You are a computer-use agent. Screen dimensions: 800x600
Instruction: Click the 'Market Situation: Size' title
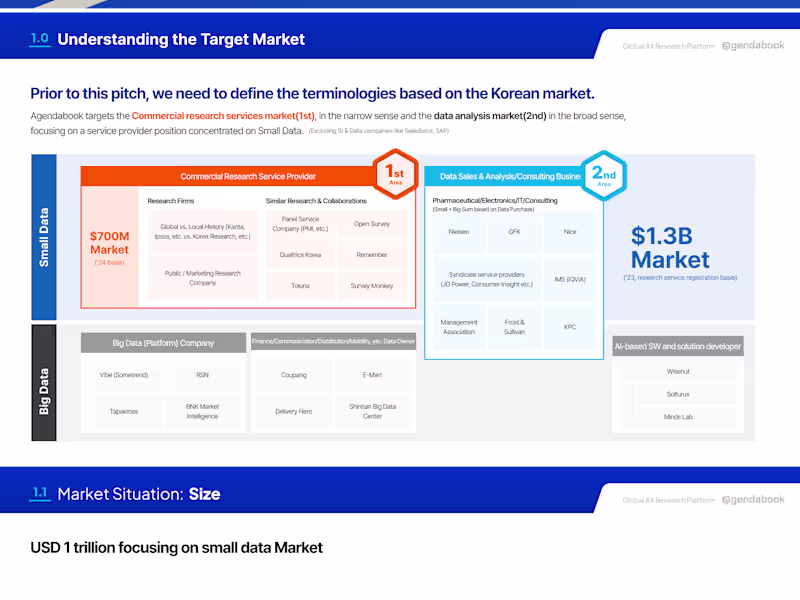pyautogui.click(x=139, y=494)
